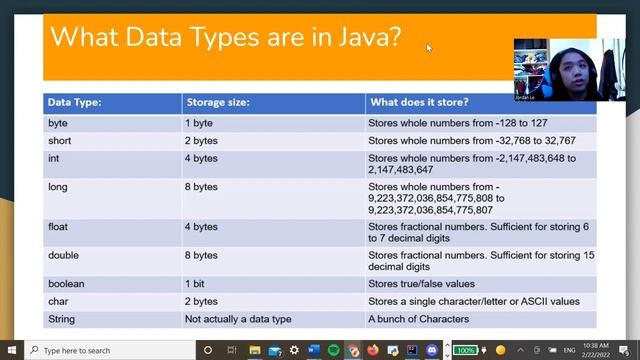Click the Cortana circle icon

tap(208, 350)
